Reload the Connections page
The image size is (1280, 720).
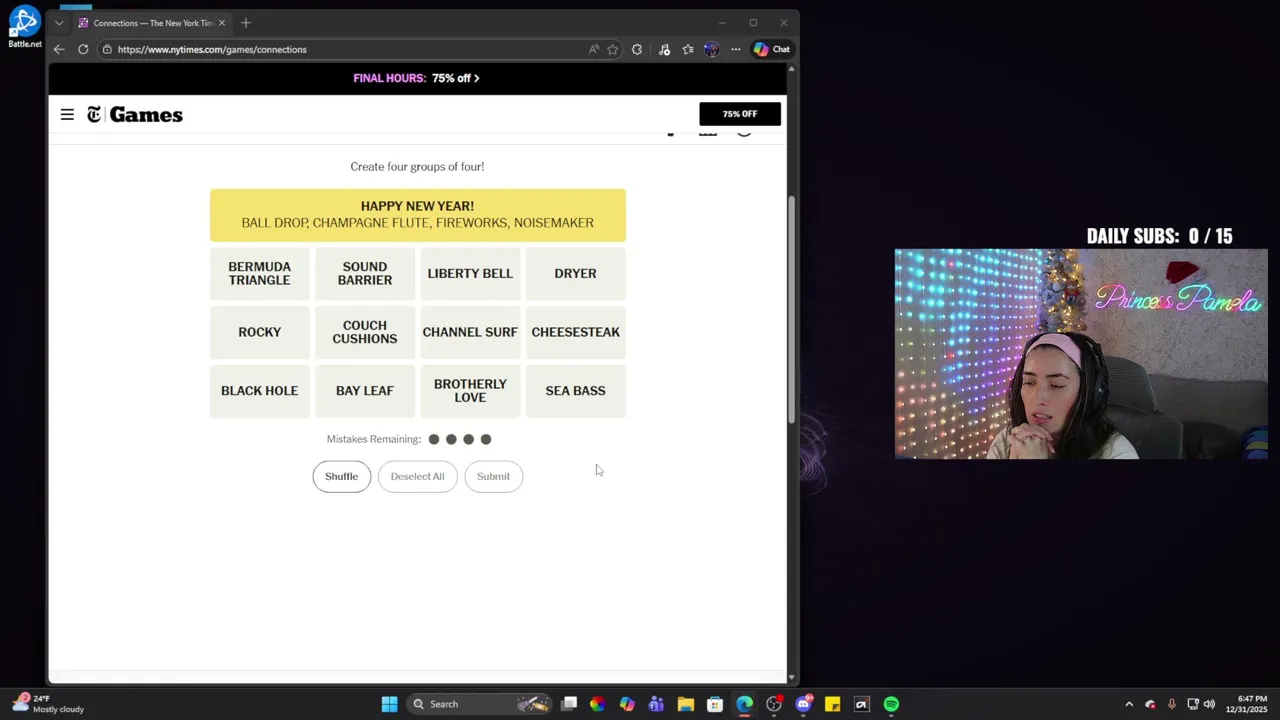(83, 49)
